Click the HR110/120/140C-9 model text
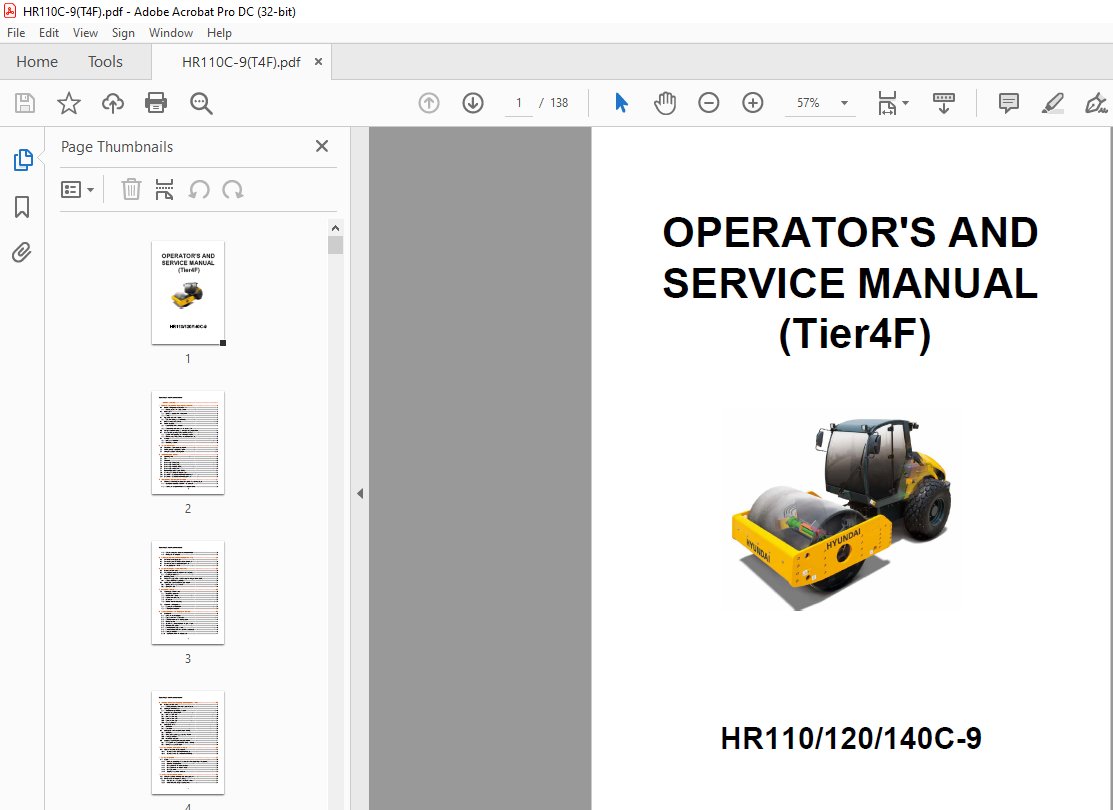1113x810 pixels. point(850,738)
